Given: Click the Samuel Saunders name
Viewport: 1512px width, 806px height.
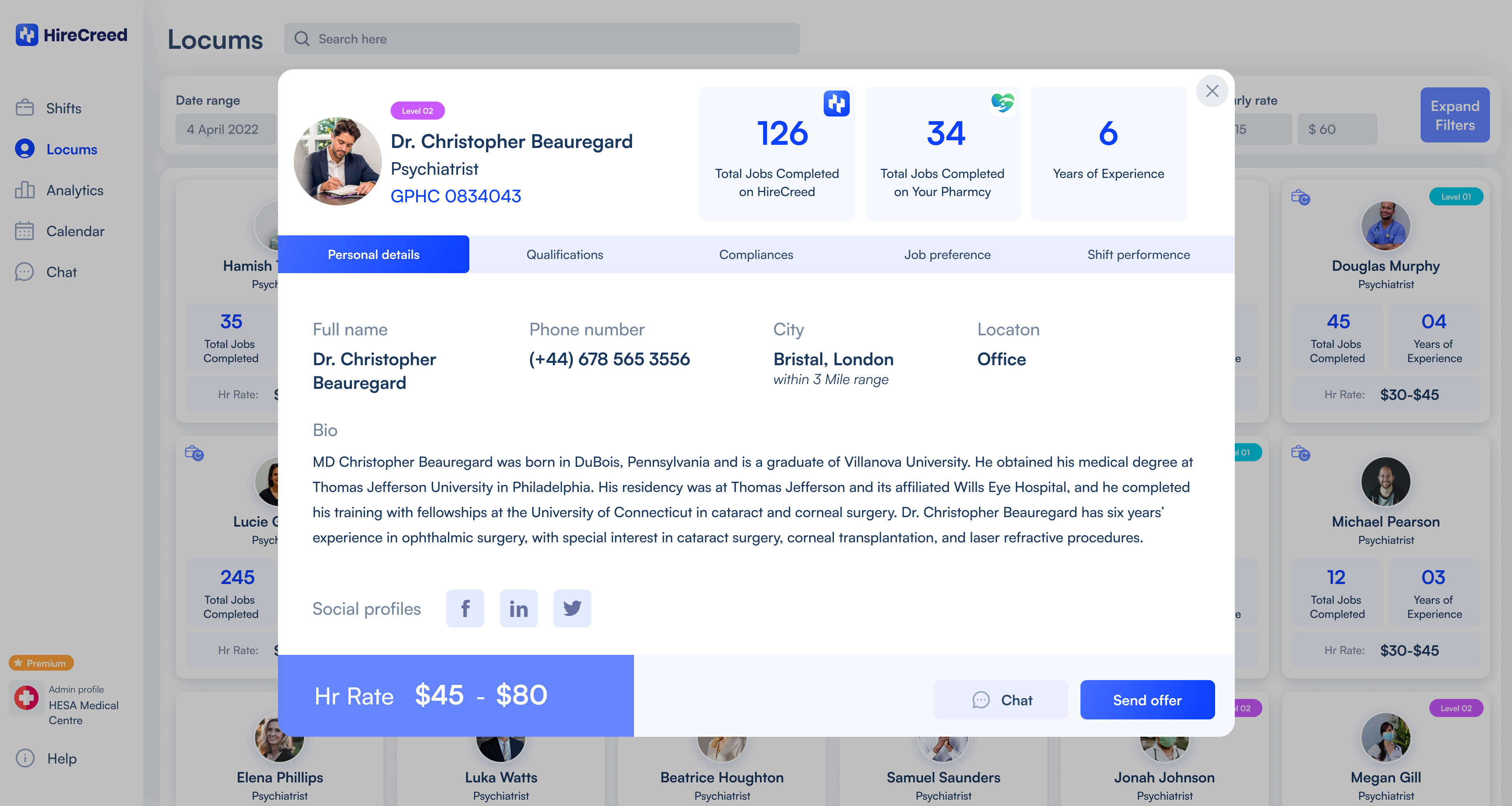Looking at the screenshot, I should tap(943, 777).
